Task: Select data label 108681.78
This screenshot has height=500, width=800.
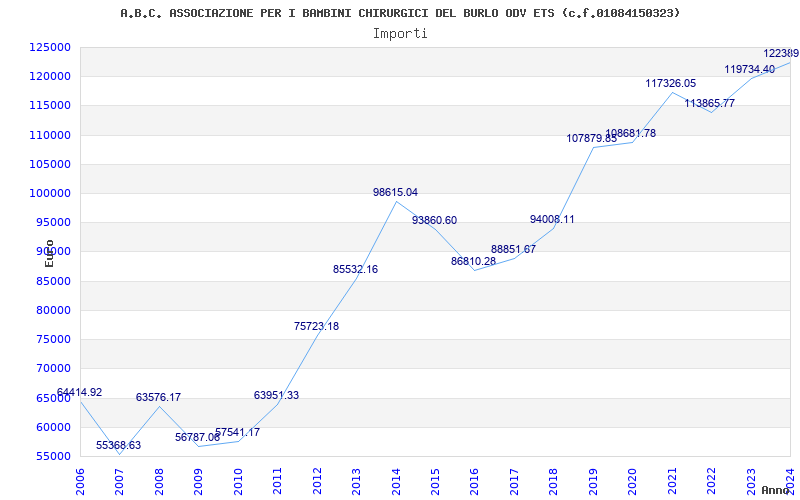Action: 631,134
